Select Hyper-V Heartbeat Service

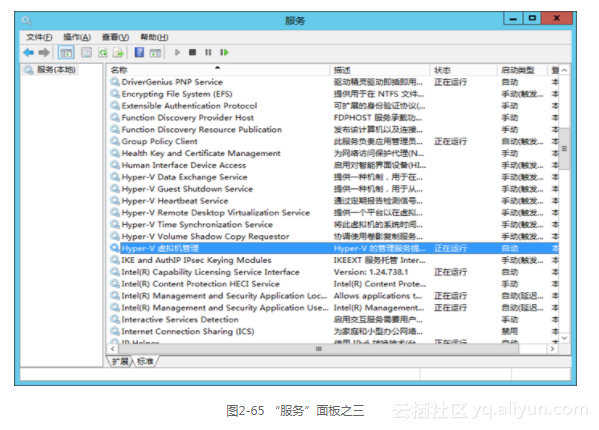334,200
